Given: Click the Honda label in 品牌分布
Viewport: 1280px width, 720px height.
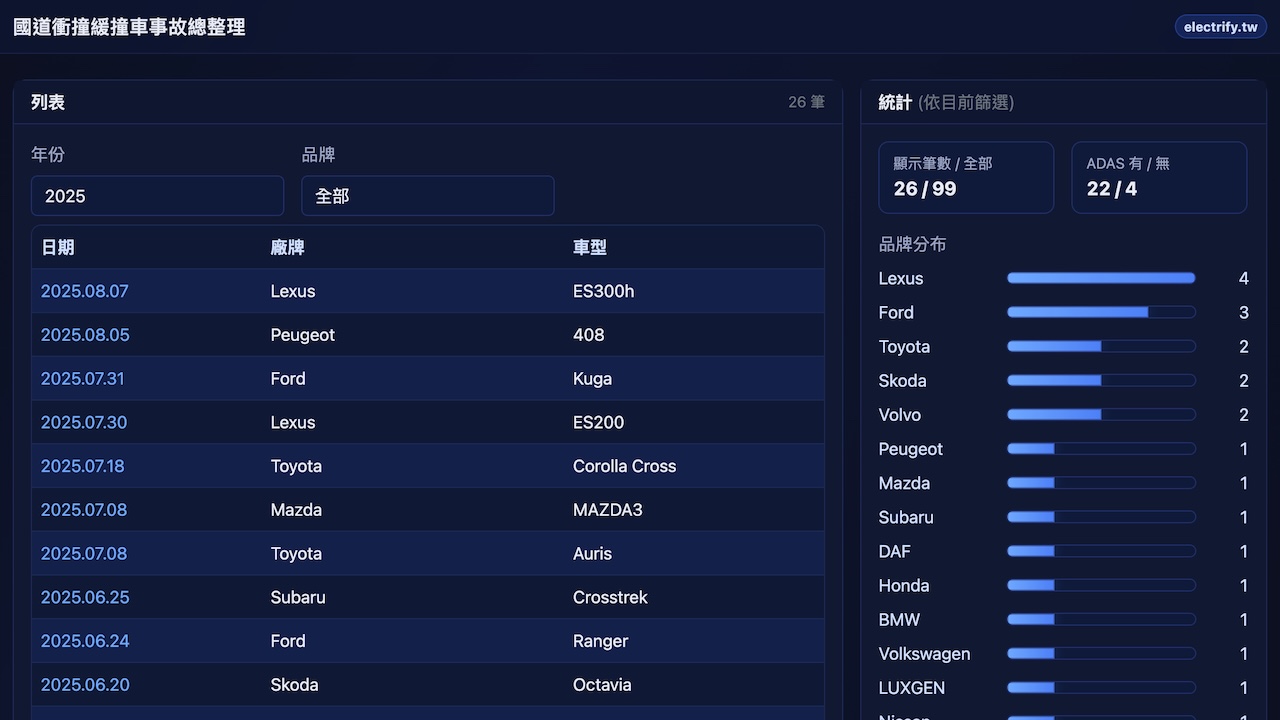Looking at the screenshot, I should [904, 585].
